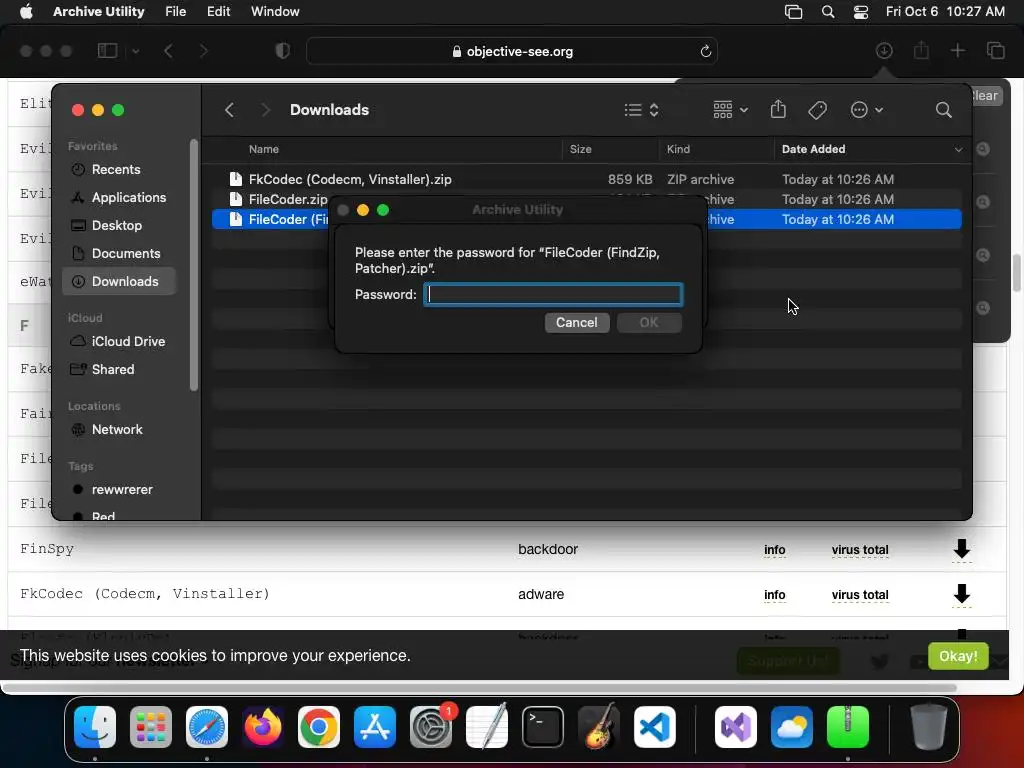1024x768 pixels.
Task: Open the Edit menu
Action: point(218,12)
